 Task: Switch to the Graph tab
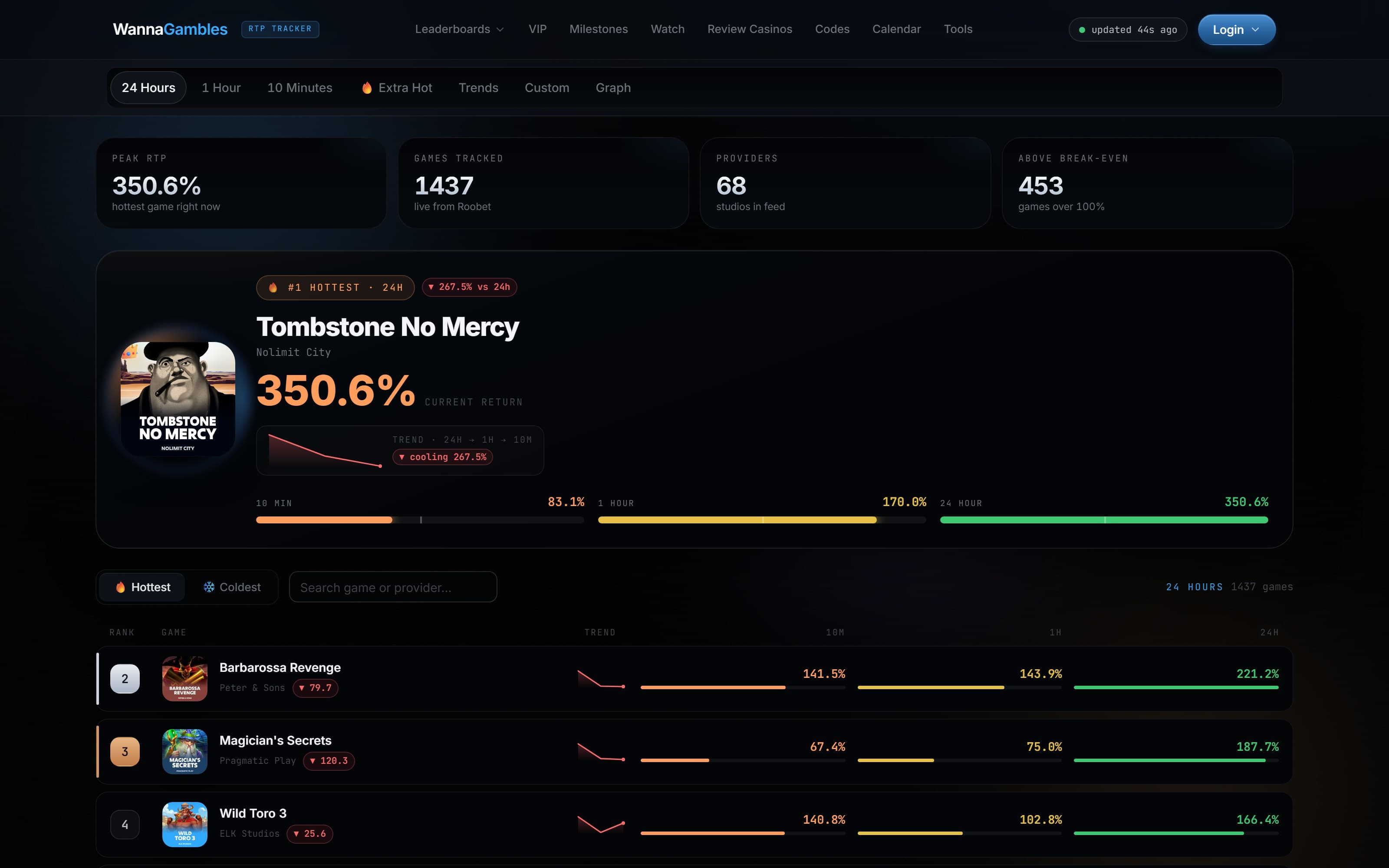click(x=613, y=88)
